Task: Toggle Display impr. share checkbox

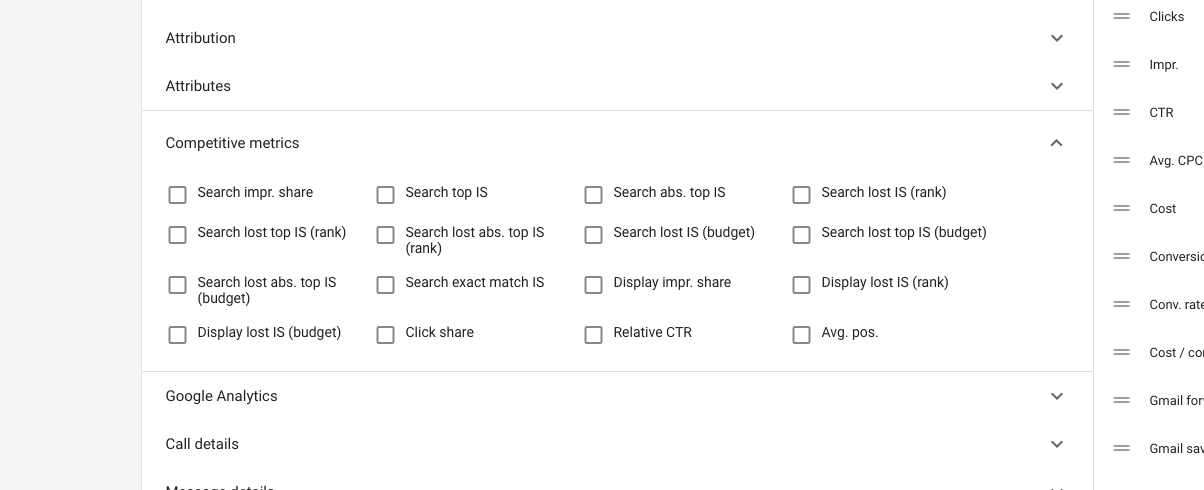Action: [594, 285]
